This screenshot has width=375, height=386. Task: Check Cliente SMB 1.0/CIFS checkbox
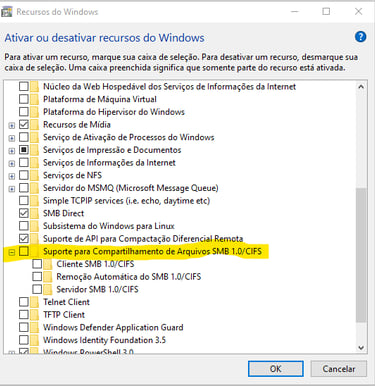point(37,264)
